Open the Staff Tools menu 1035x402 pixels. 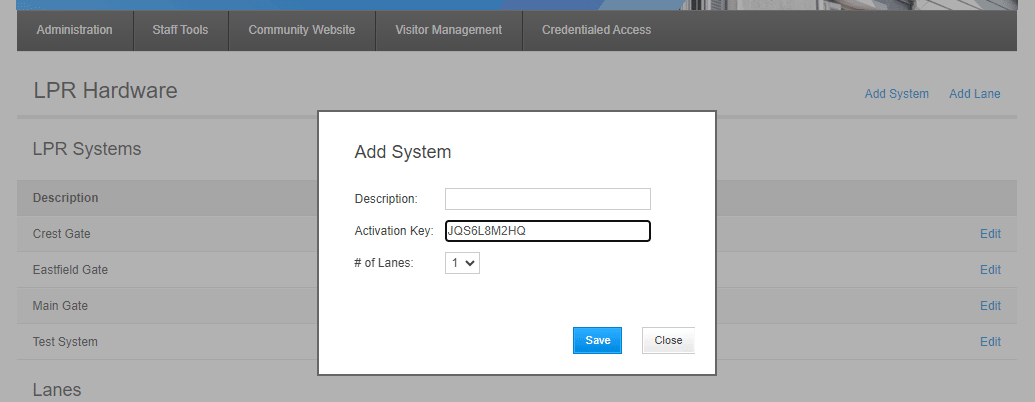click(180, 30)
